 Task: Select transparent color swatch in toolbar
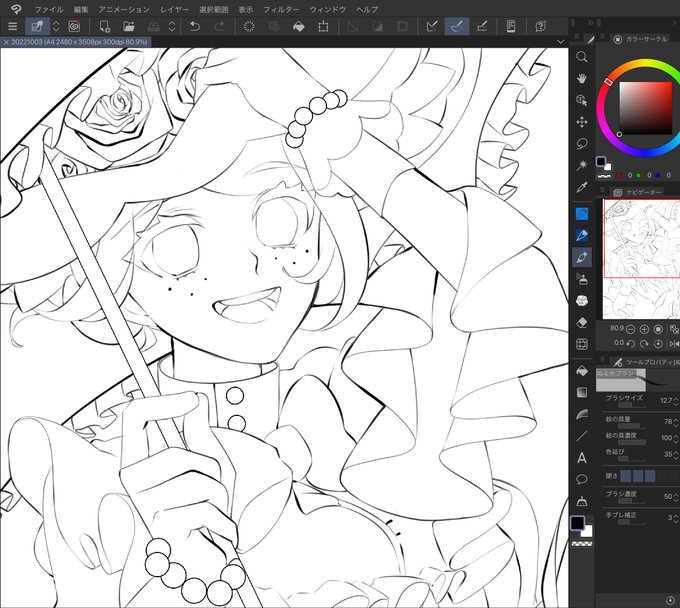(582, 543)
